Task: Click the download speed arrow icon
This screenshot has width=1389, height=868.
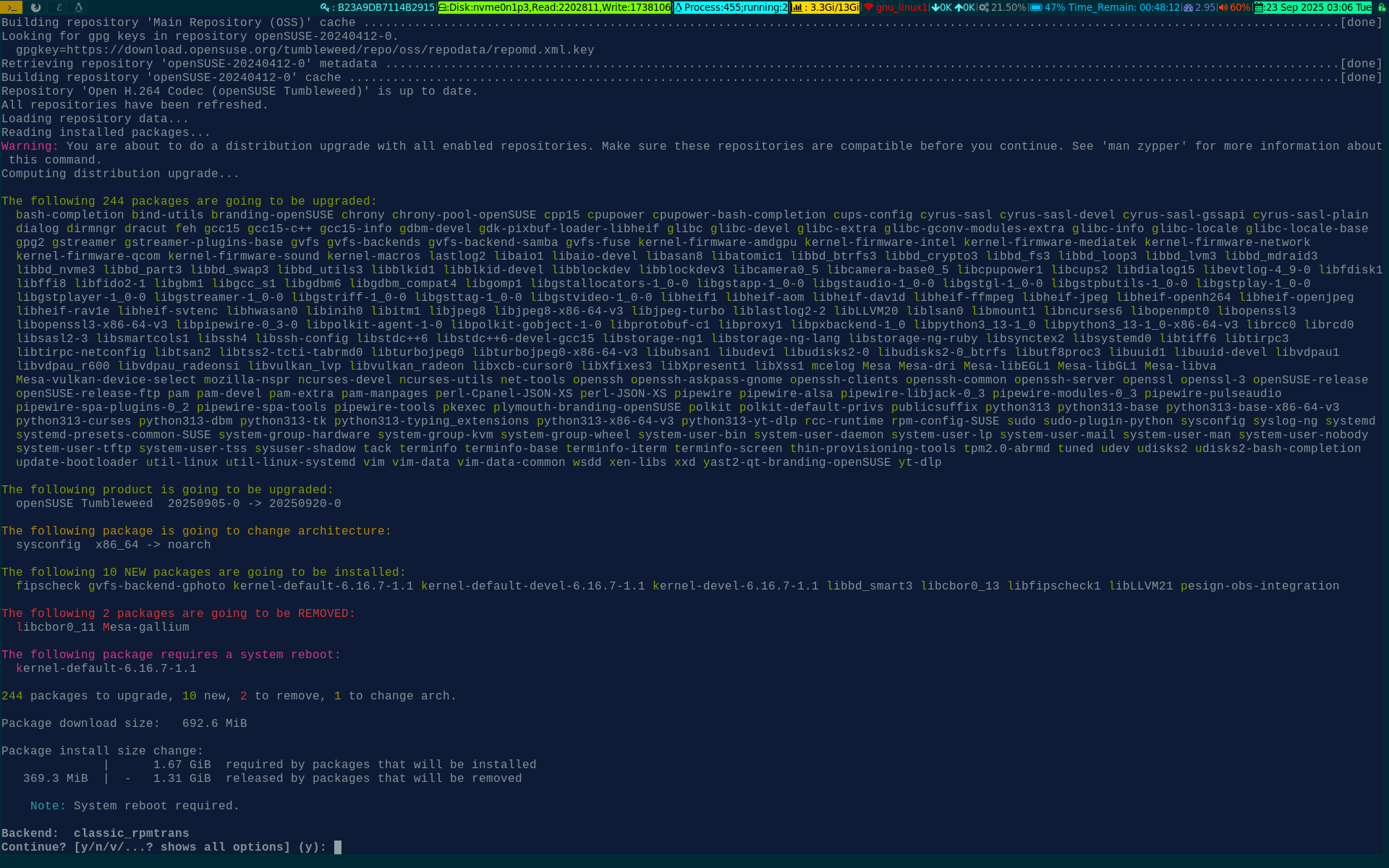Action: pos(935,7)
